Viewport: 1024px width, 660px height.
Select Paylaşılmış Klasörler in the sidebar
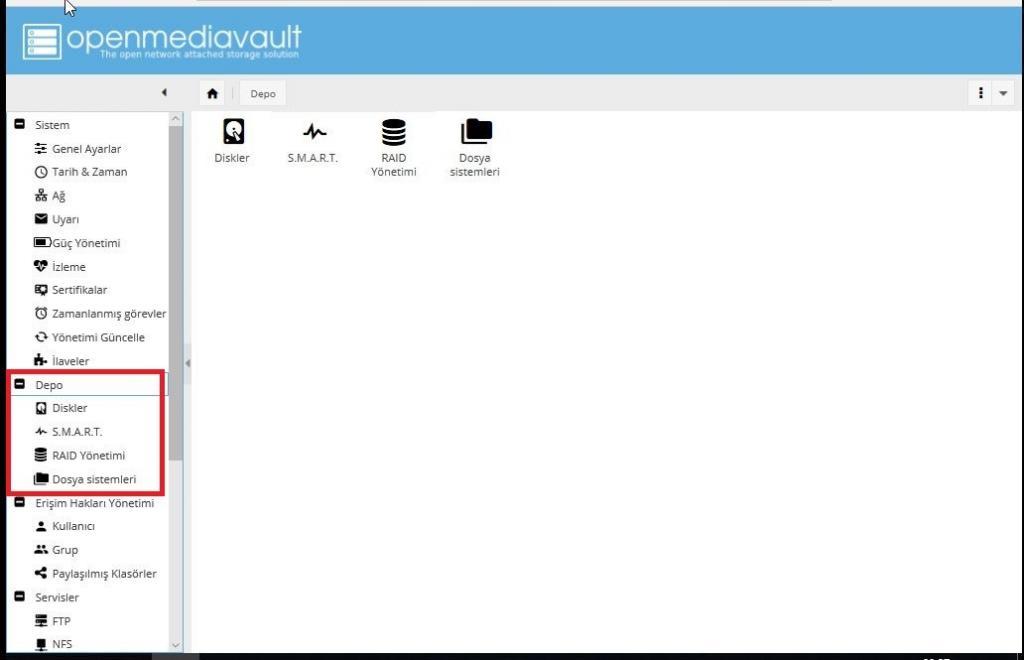[95, 573]
